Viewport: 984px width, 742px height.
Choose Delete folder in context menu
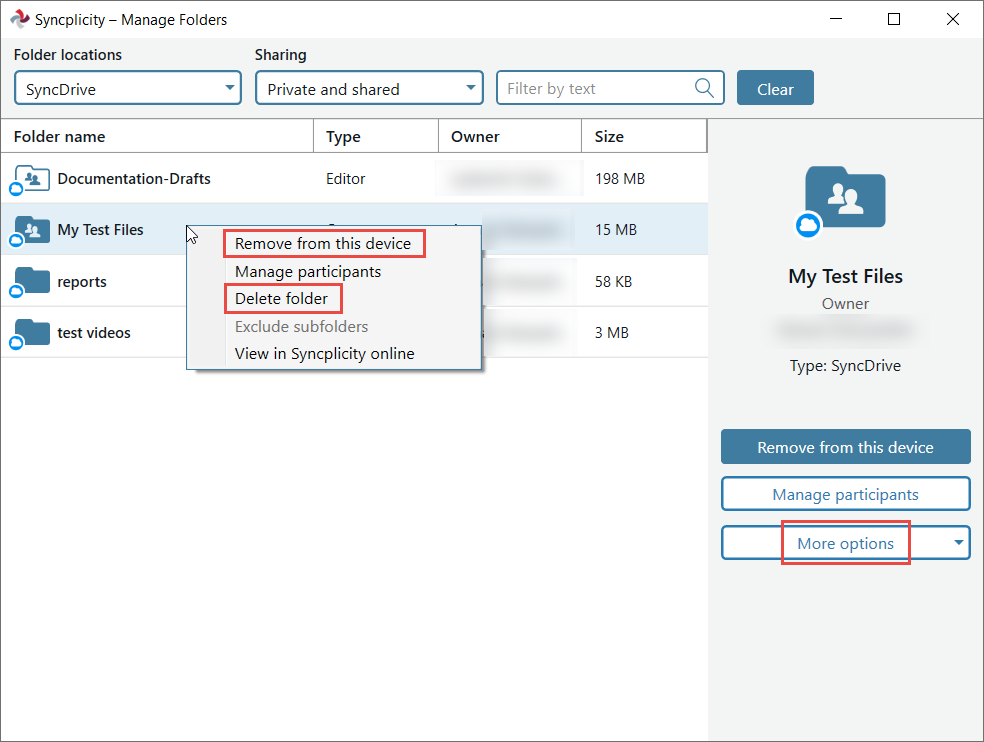[x=281, y=298]
